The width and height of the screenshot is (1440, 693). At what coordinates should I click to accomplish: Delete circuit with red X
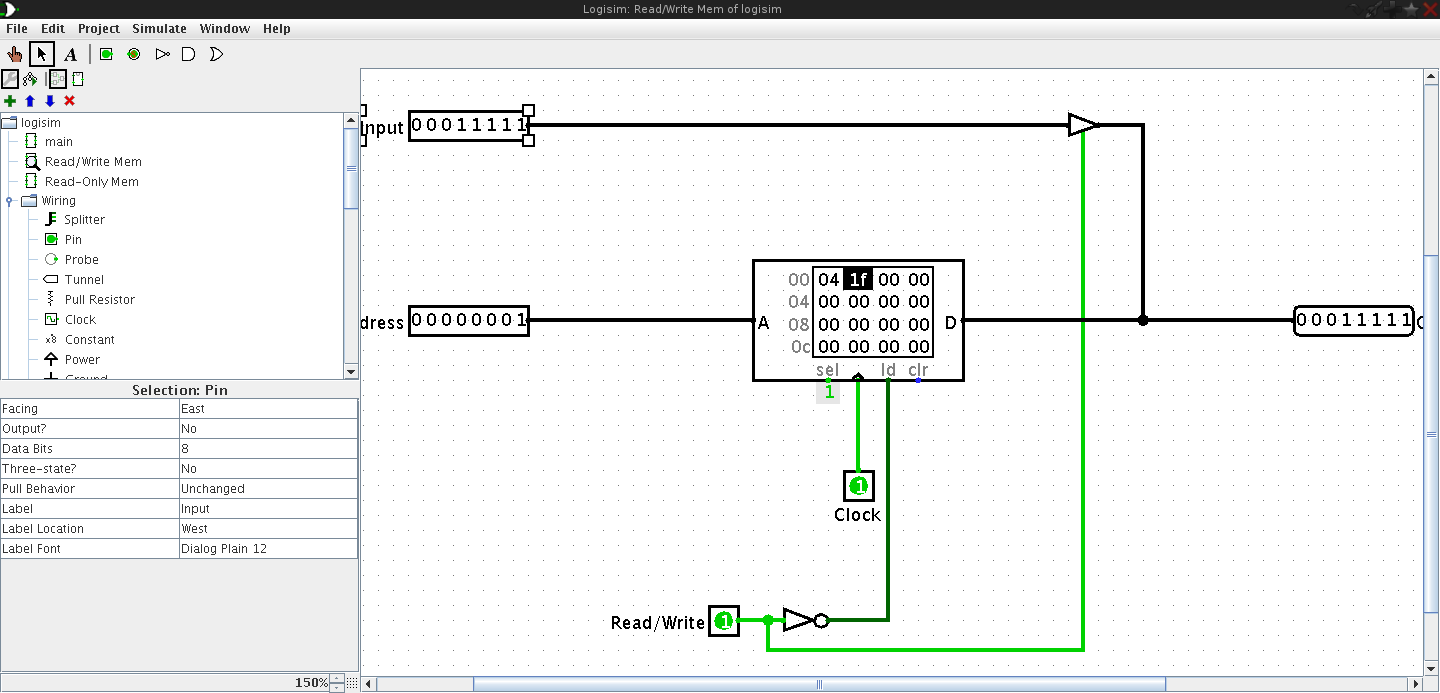[70, 101]
